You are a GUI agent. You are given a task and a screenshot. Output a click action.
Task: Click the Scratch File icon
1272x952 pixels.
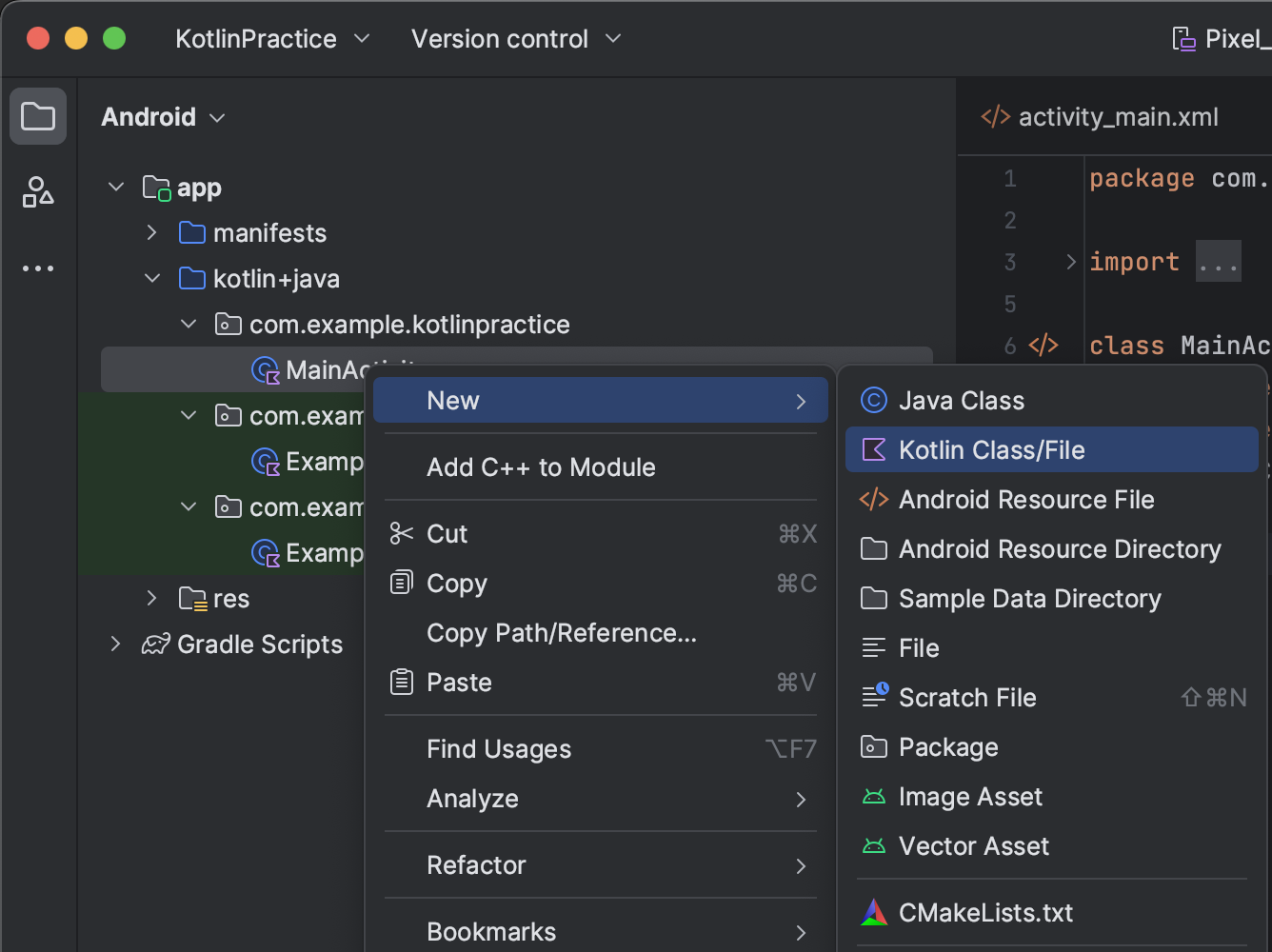[874, 697]
